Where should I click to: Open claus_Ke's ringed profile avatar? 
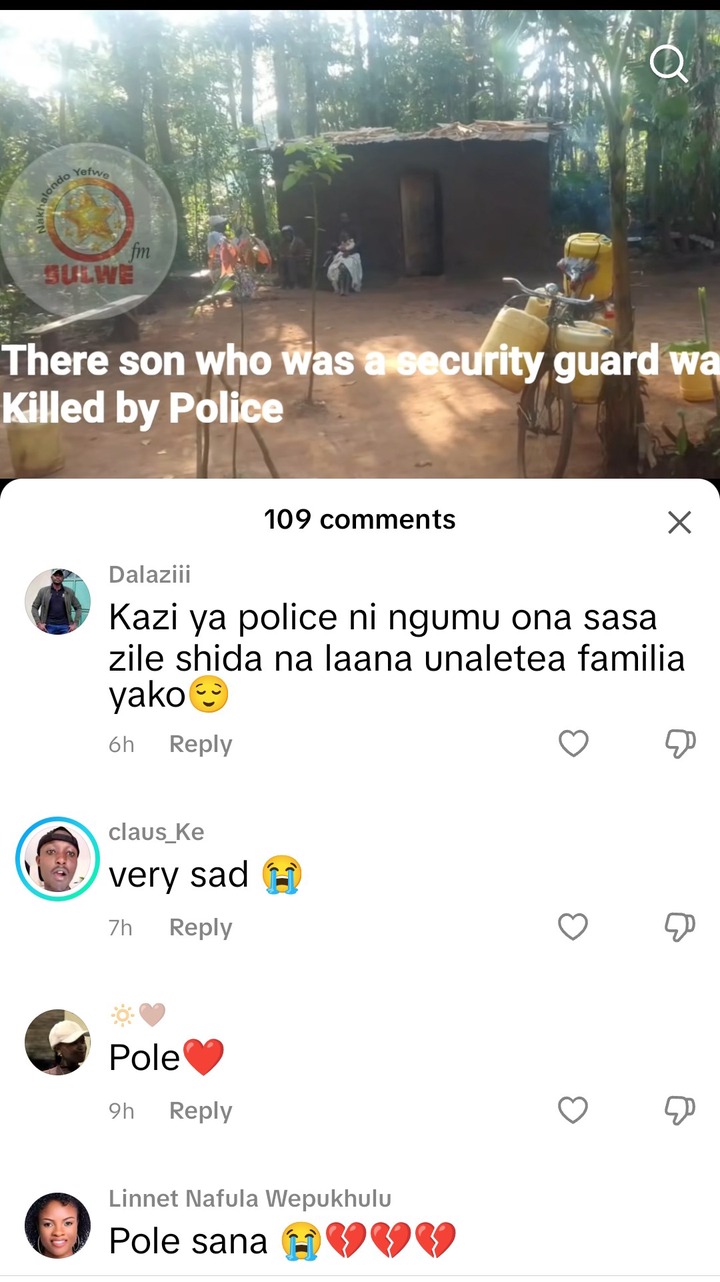coord(57,859)
